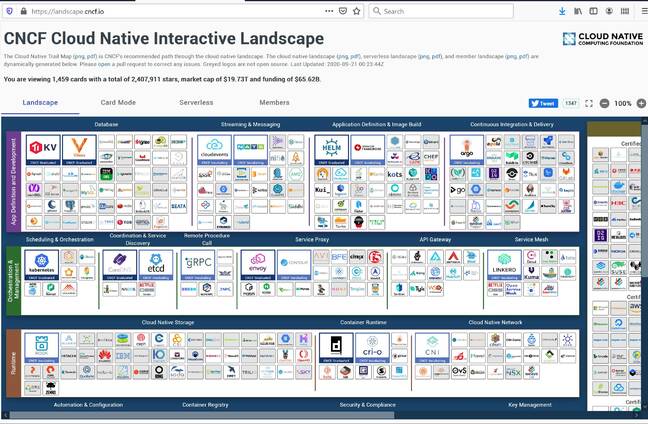Screen dimensions: 648x424
Task: Open the Operator Framework card
Action: point(368,150)
